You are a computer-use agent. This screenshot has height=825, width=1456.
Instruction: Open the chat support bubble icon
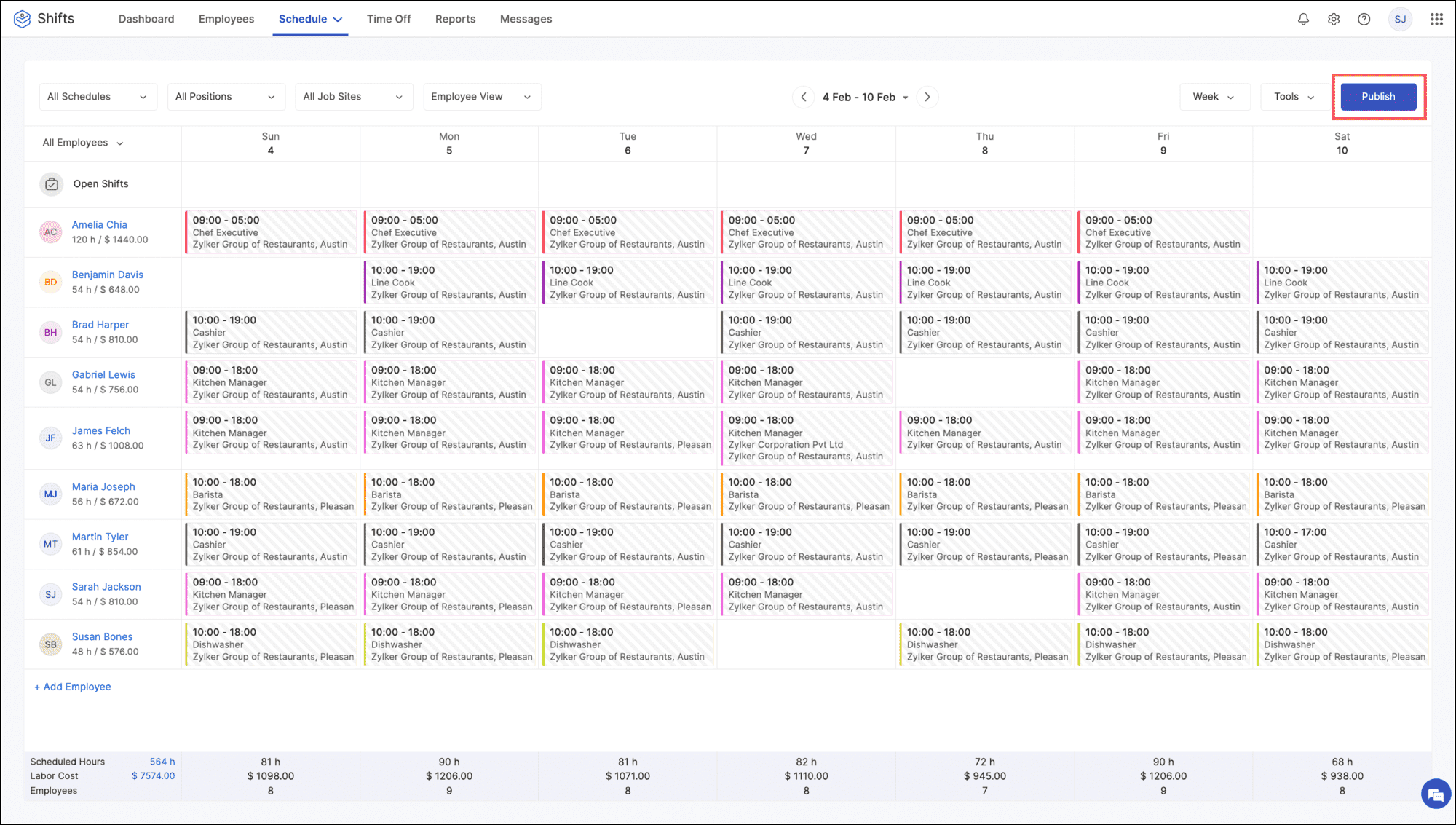coord(1435,793)
